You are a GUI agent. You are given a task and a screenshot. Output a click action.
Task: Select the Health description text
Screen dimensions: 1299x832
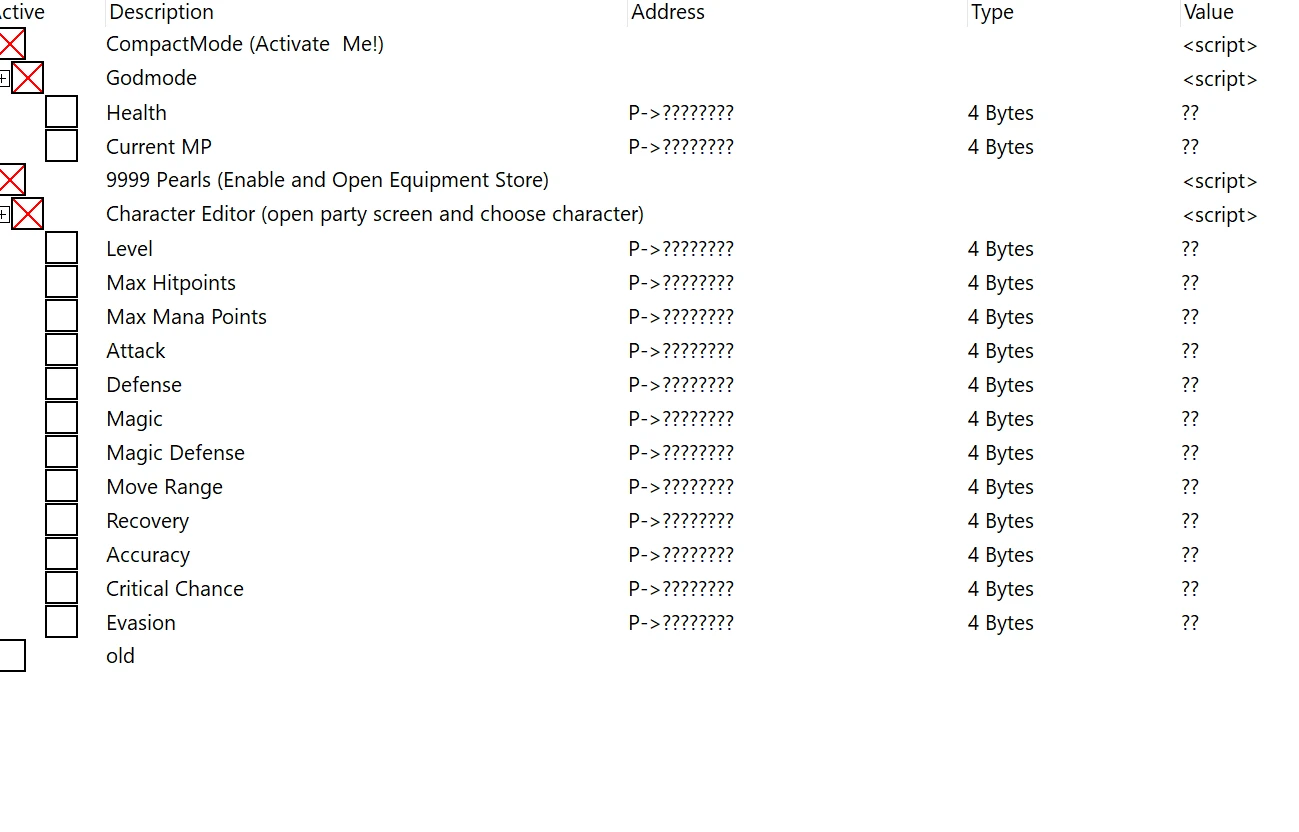click(136, 112)
